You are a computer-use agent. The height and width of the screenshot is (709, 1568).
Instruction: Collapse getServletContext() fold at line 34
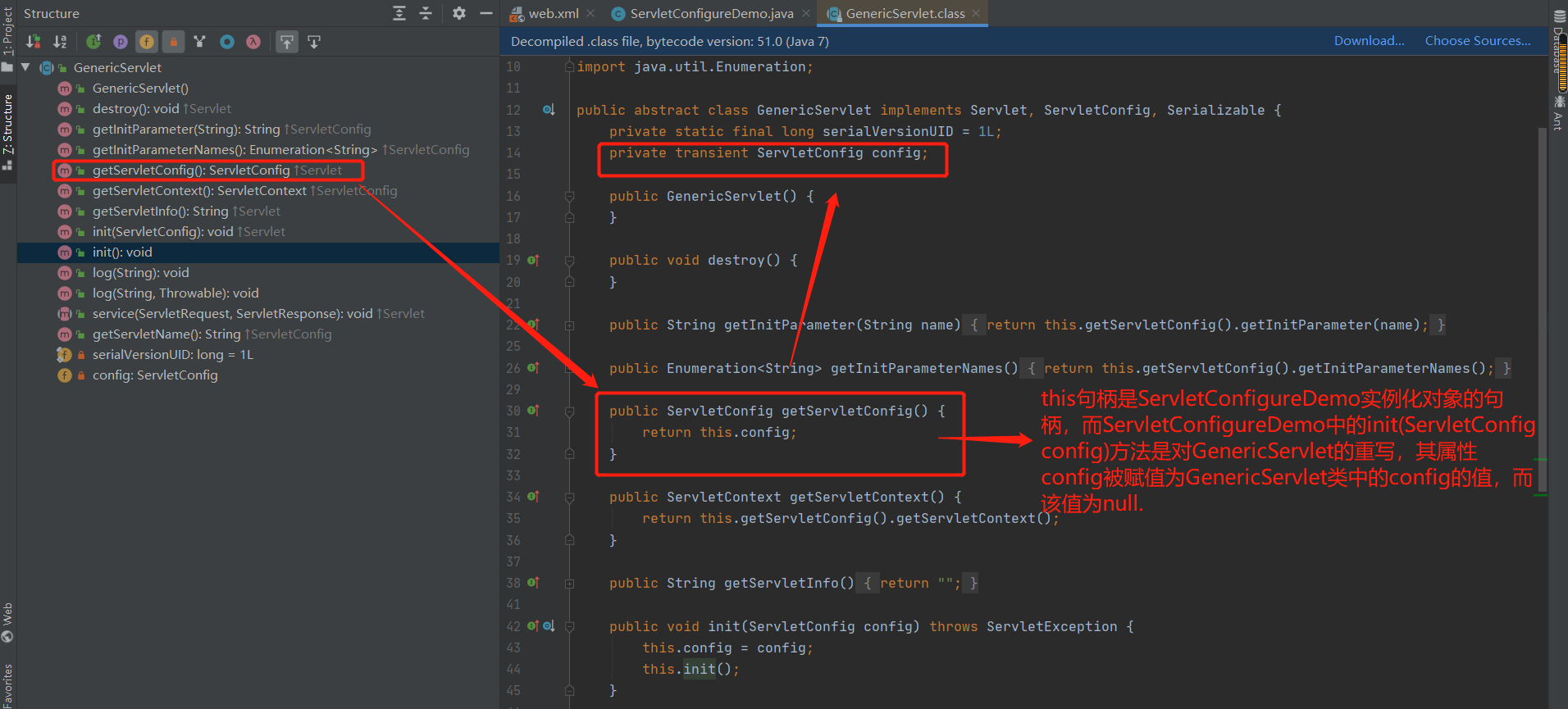pos(569,498)
